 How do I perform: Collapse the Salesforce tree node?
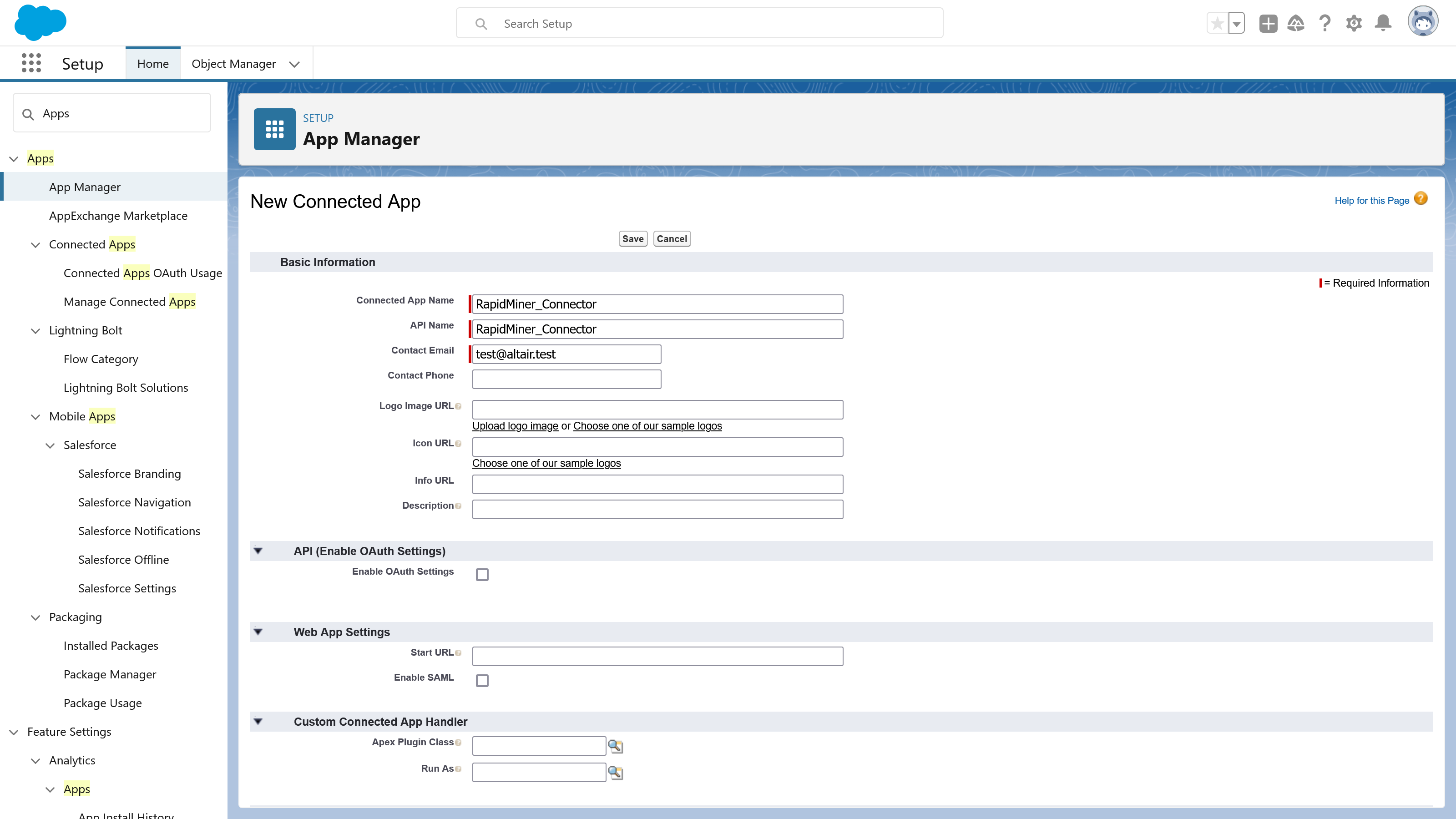(x=51, y=445)
